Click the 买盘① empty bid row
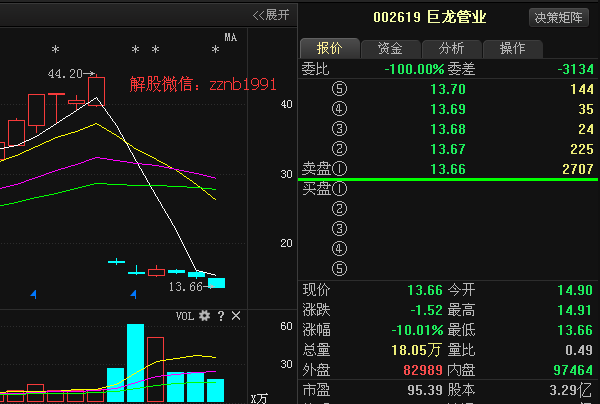600x404 pixels. pos(448,189)
